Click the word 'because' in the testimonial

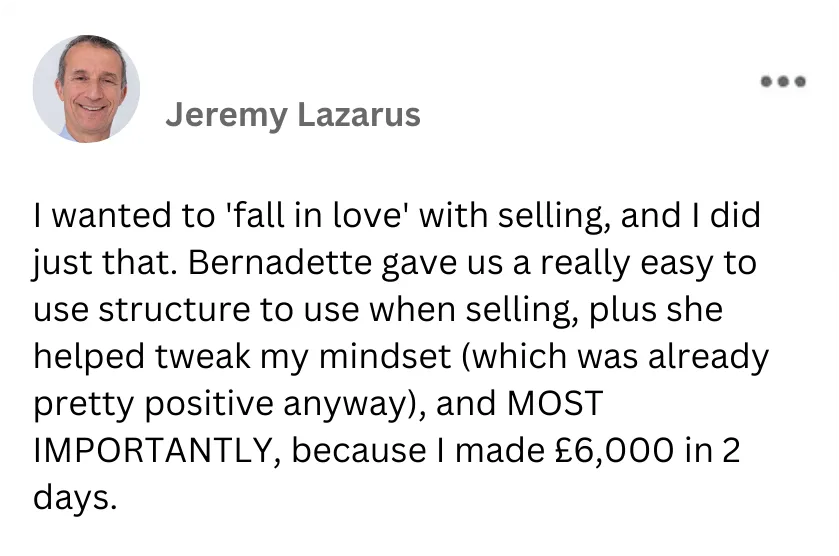357,449
